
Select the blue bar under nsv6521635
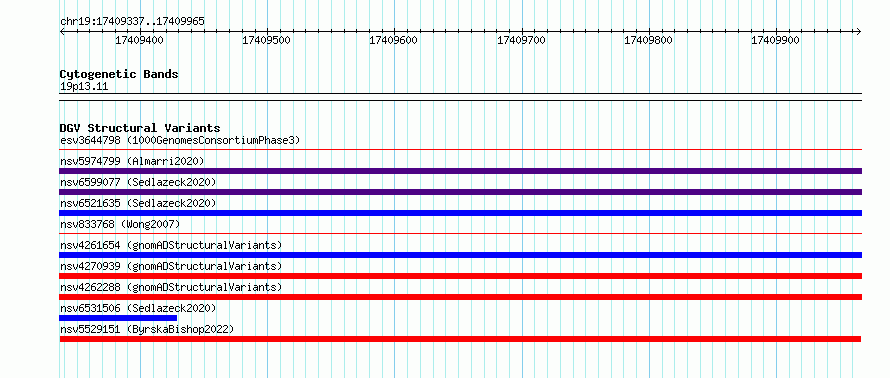pos(460,213)
